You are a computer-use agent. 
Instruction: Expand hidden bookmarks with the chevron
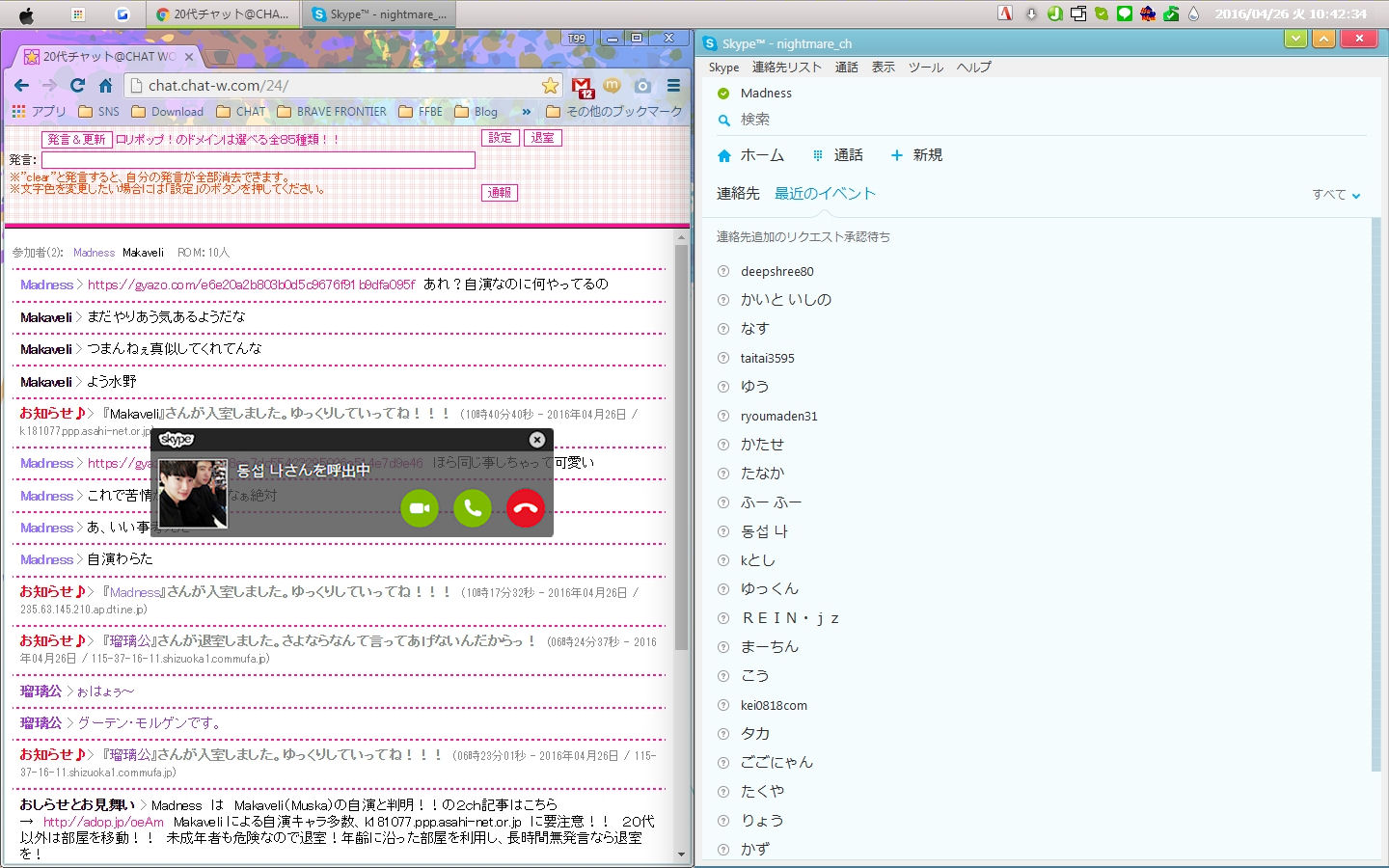tap(527, 112)
